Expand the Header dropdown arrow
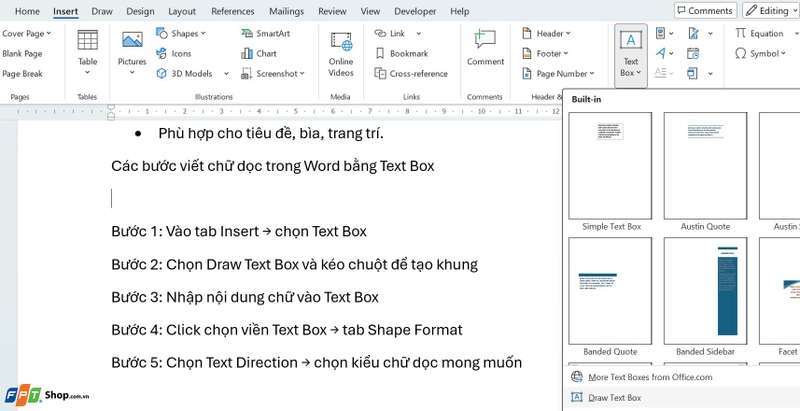The height and width of the screenshot is (411, 800). click(x=568, y=34)
